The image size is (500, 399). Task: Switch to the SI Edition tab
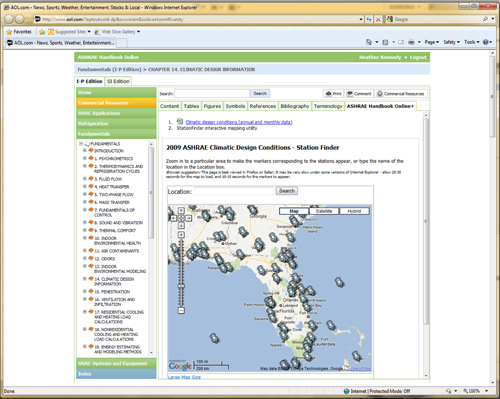(118, 81)
